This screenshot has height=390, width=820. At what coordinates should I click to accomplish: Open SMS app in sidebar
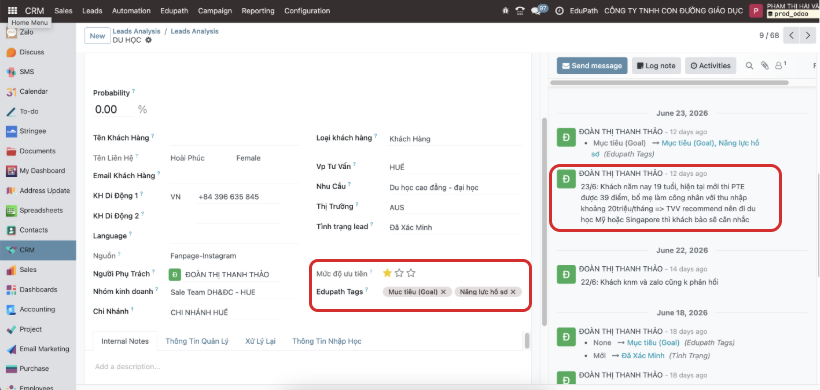click(x=38, y=72)
